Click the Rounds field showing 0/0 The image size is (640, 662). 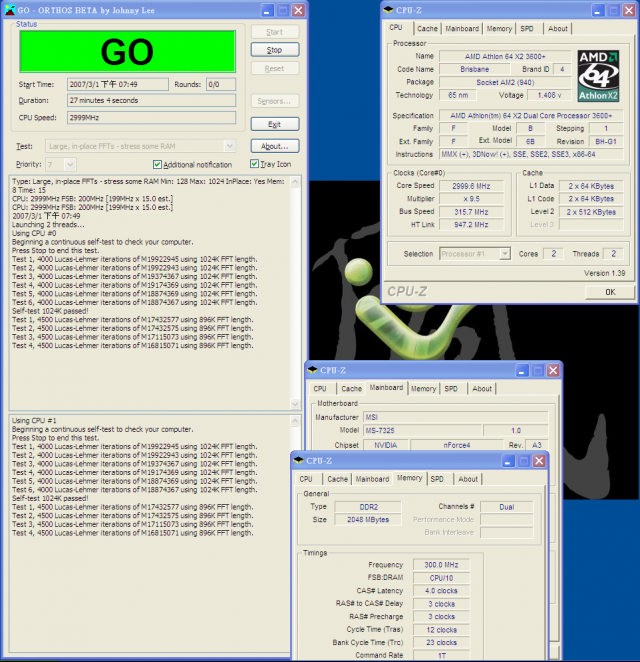coord(221,84)
